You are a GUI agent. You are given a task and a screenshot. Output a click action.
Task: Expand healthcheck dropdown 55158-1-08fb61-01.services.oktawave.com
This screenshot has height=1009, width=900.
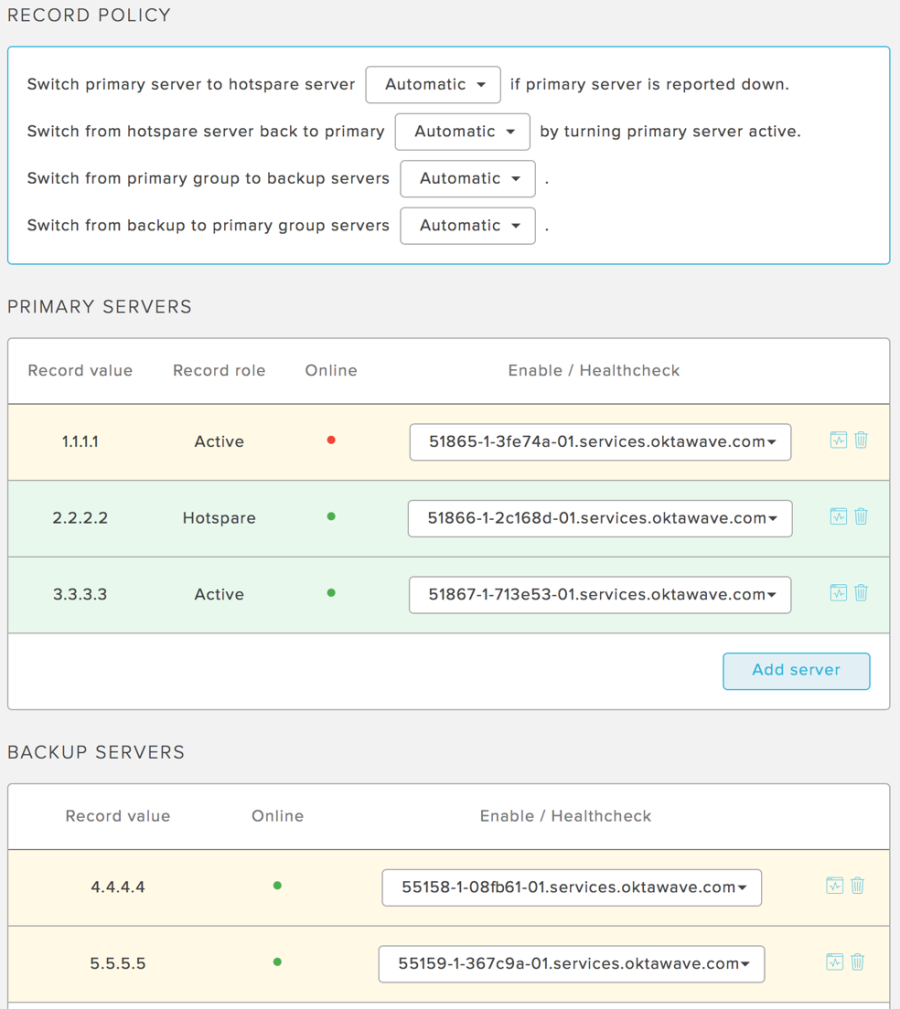[572, 887]
